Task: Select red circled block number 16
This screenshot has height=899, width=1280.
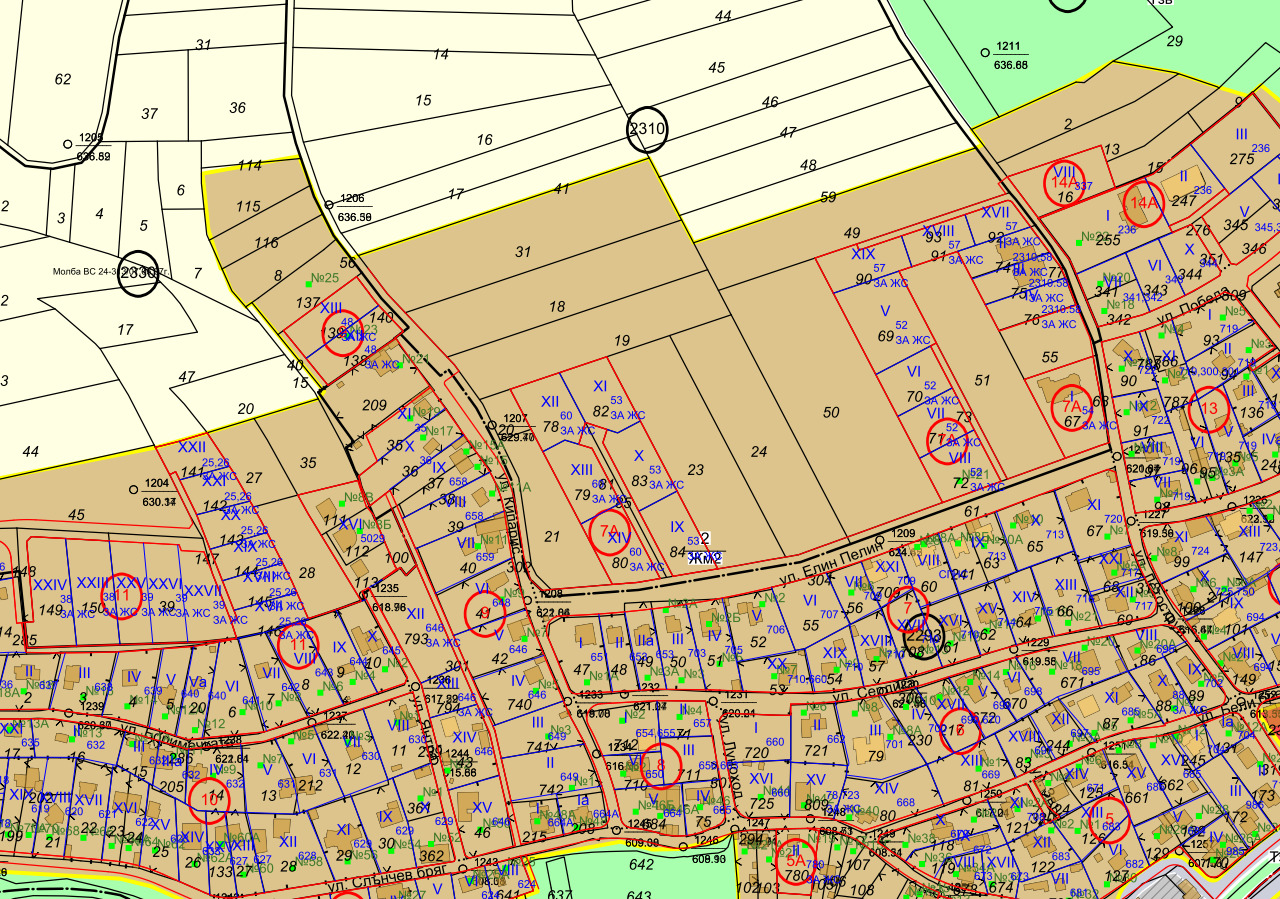Action: [x=960, y=729]
